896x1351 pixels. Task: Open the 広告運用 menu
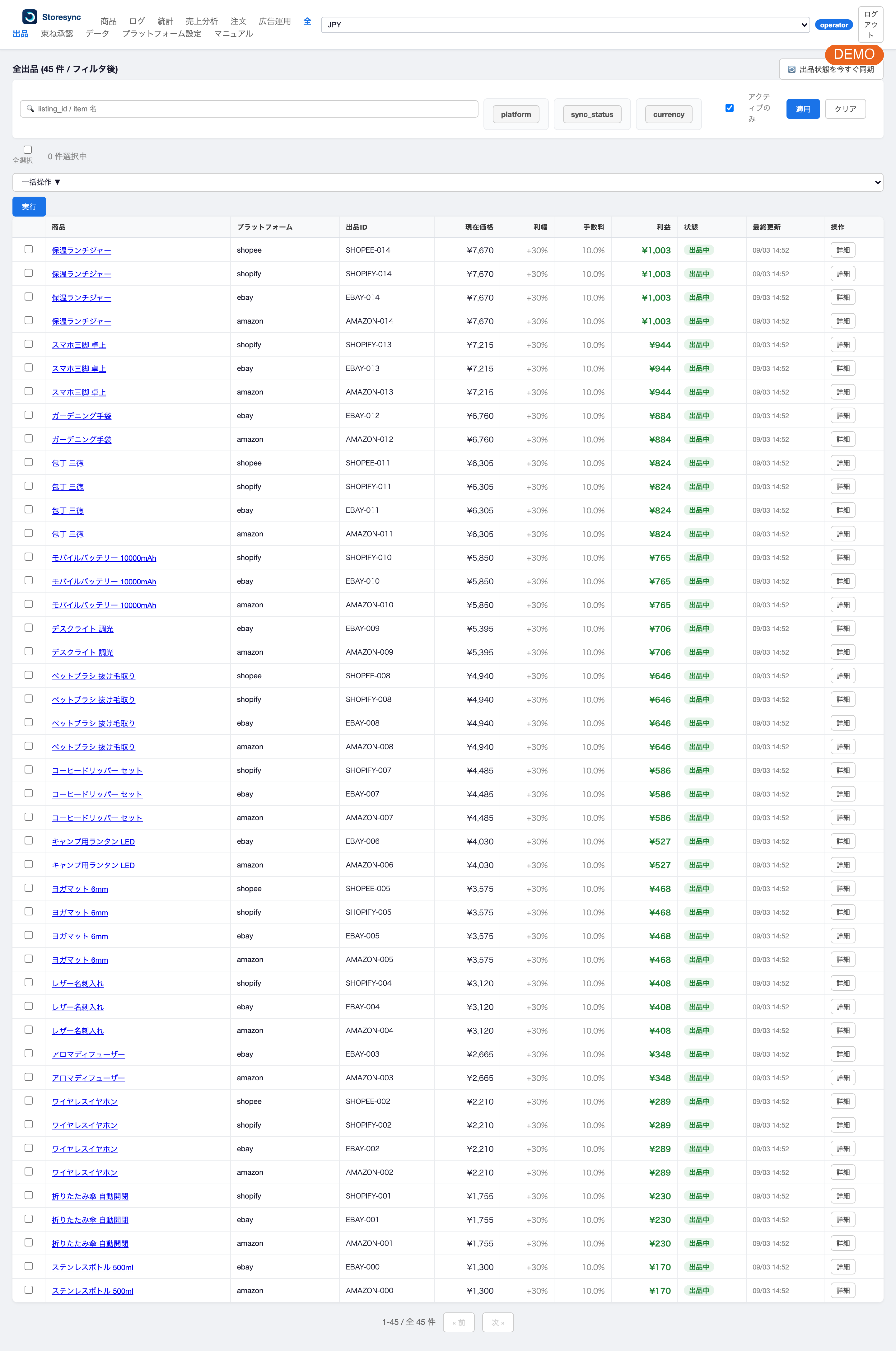(275, 21)
